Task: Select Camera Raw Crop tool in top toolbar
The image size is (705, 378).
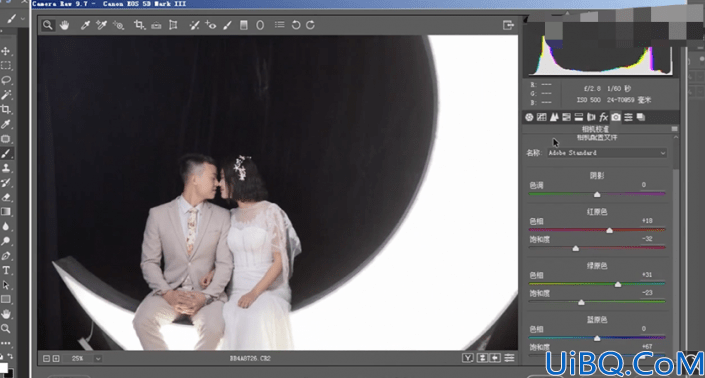Action: click(139, 25)
